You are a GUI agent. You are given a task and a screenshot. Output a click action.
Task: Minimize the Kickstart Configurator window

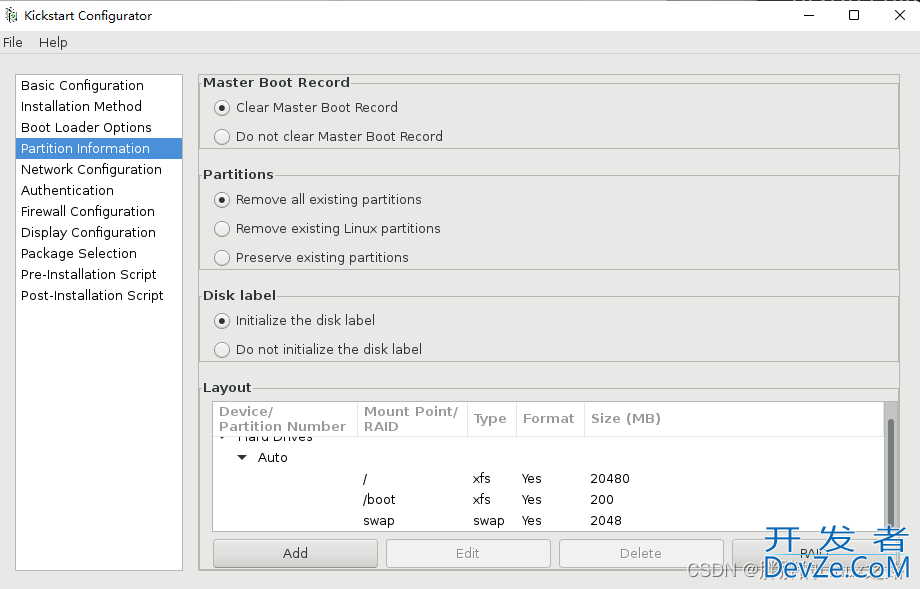point(809,15)
